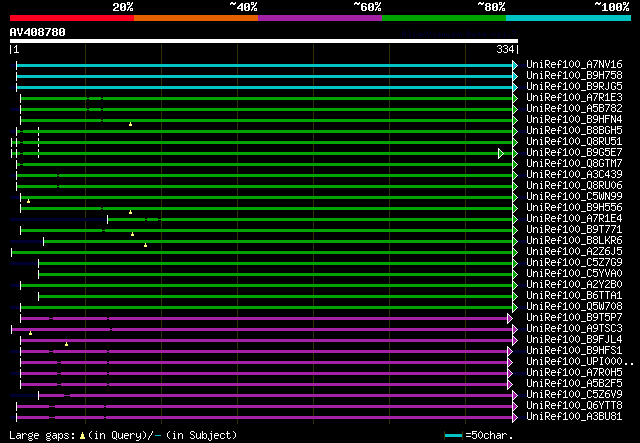The height and width of the screenshot is (443, 640).
Task: Click the purple ~60% identity legend segment
Action: click(319, 17)
